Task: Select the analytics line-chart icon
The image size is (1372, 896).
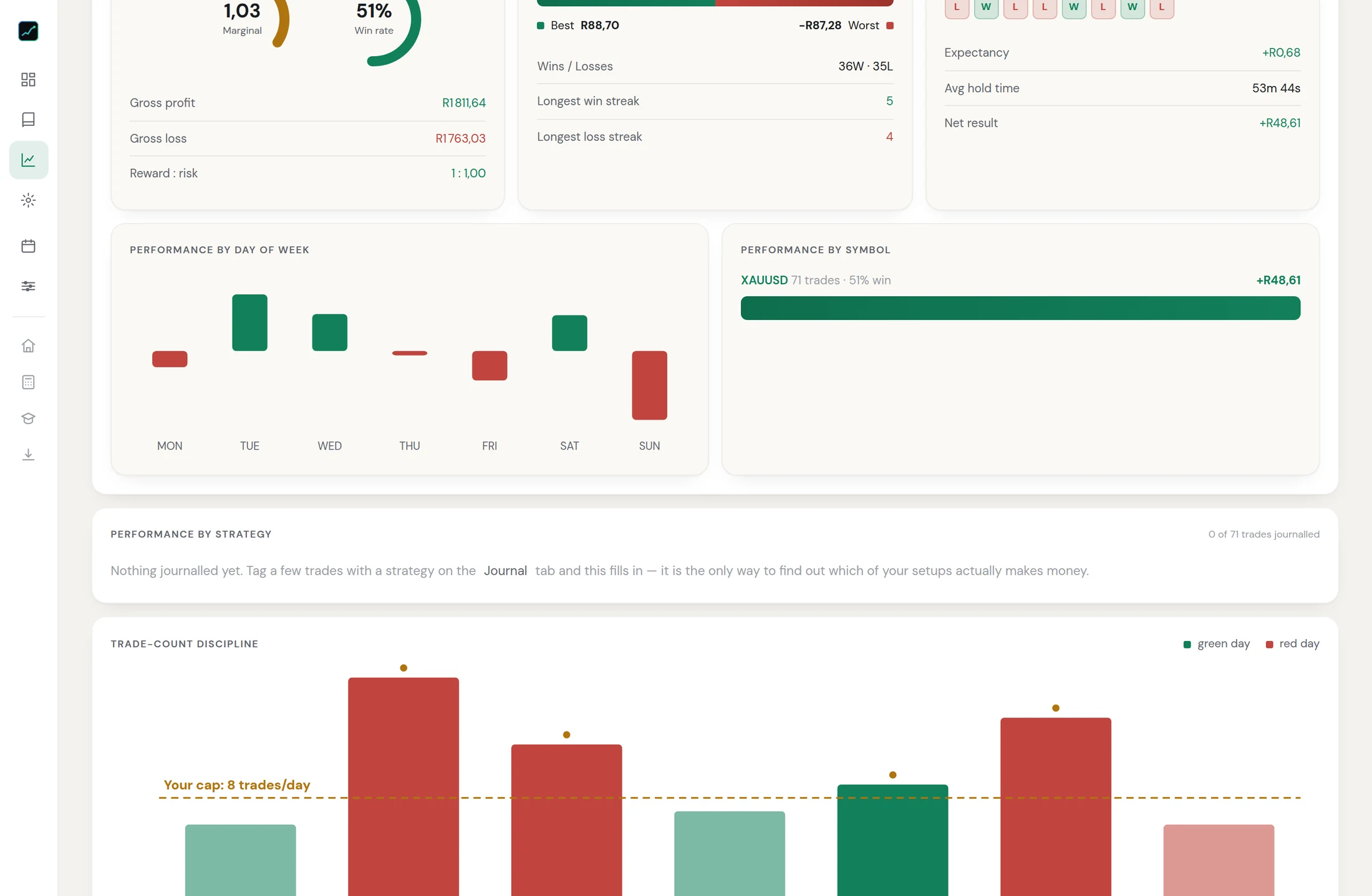Action: pyautogui.click(x=28, y=160)
